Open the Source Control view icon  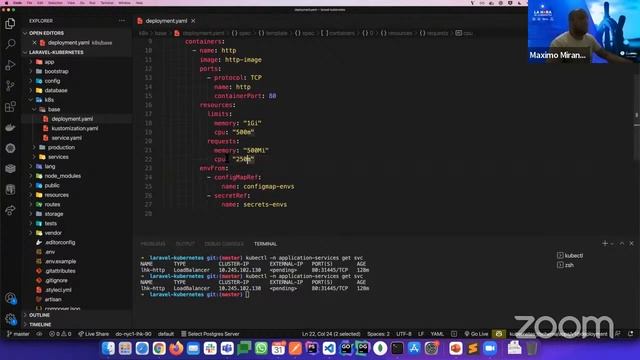(x=10, y=86)
